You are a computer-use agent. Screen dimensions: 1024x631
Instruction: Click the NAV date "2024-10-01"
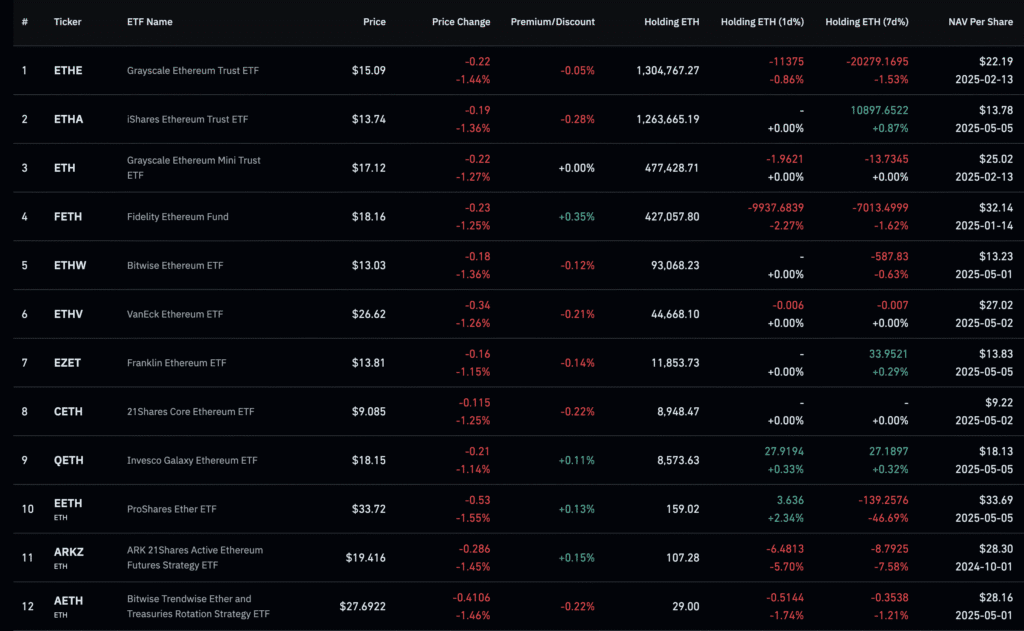(x=984, y=567)
